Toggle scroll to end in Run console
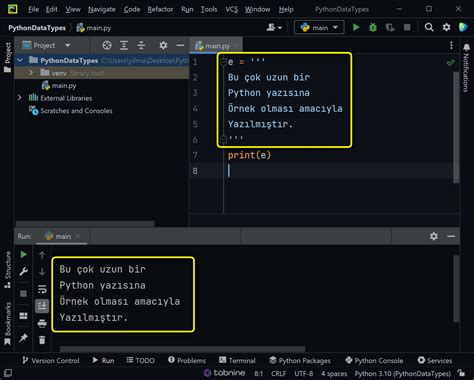474x380 pixels. click(x=42, y=306)
